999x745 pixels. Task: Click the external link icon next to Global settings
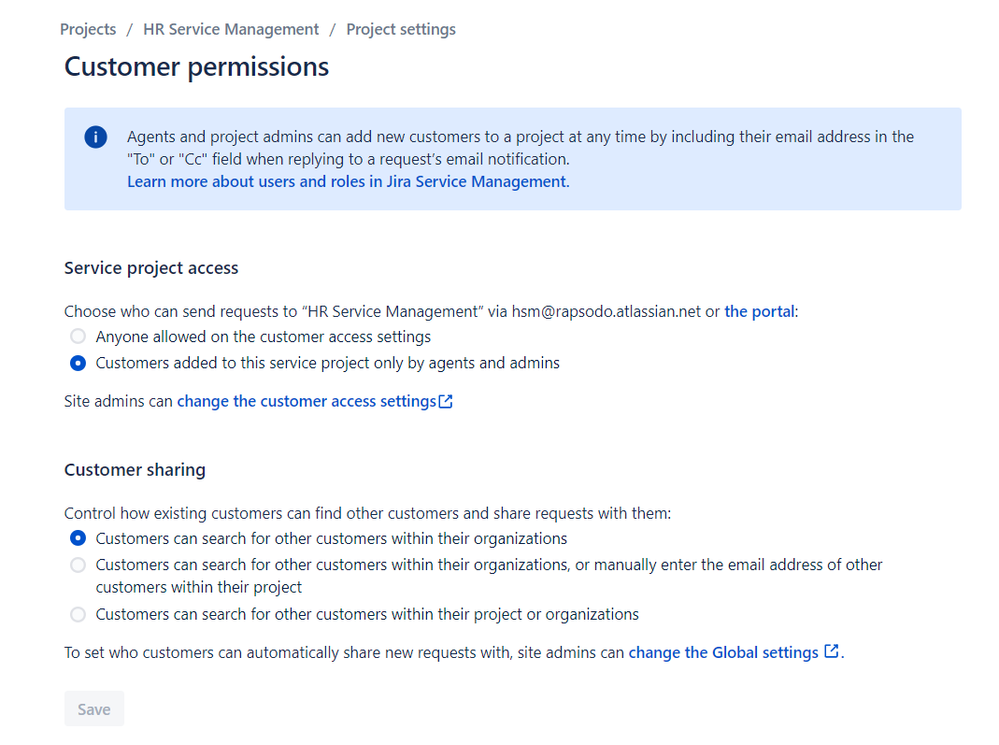[x=832, y=651]
